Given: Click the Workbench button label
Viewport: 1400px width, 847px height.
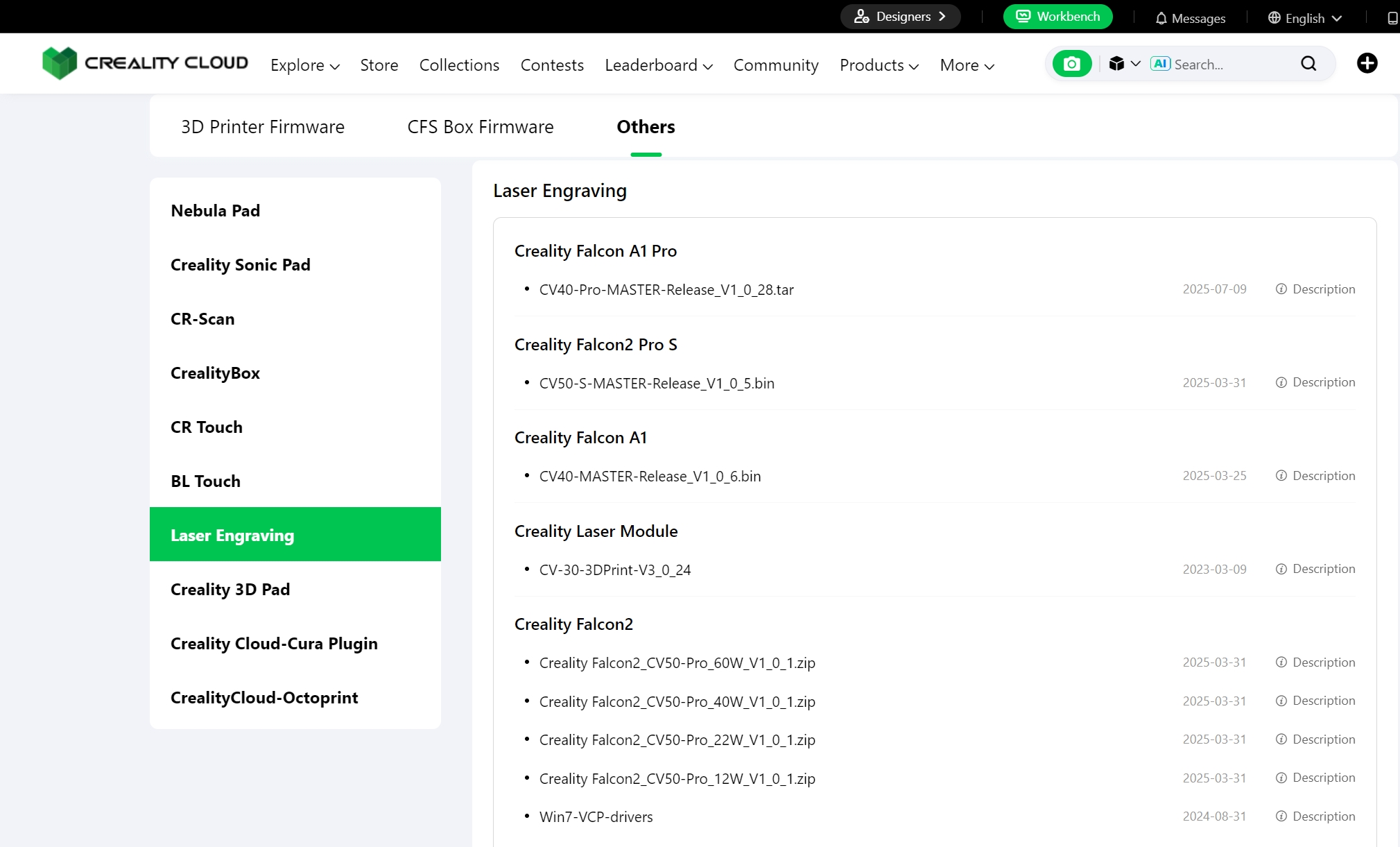Looking at the screenshot, I should [x=1068, y=17].
